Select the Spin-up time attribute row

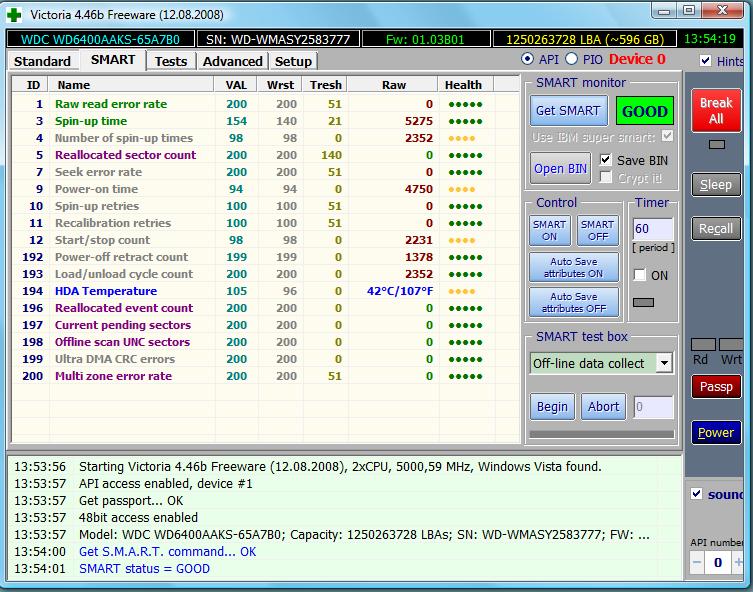pos(266,121)
